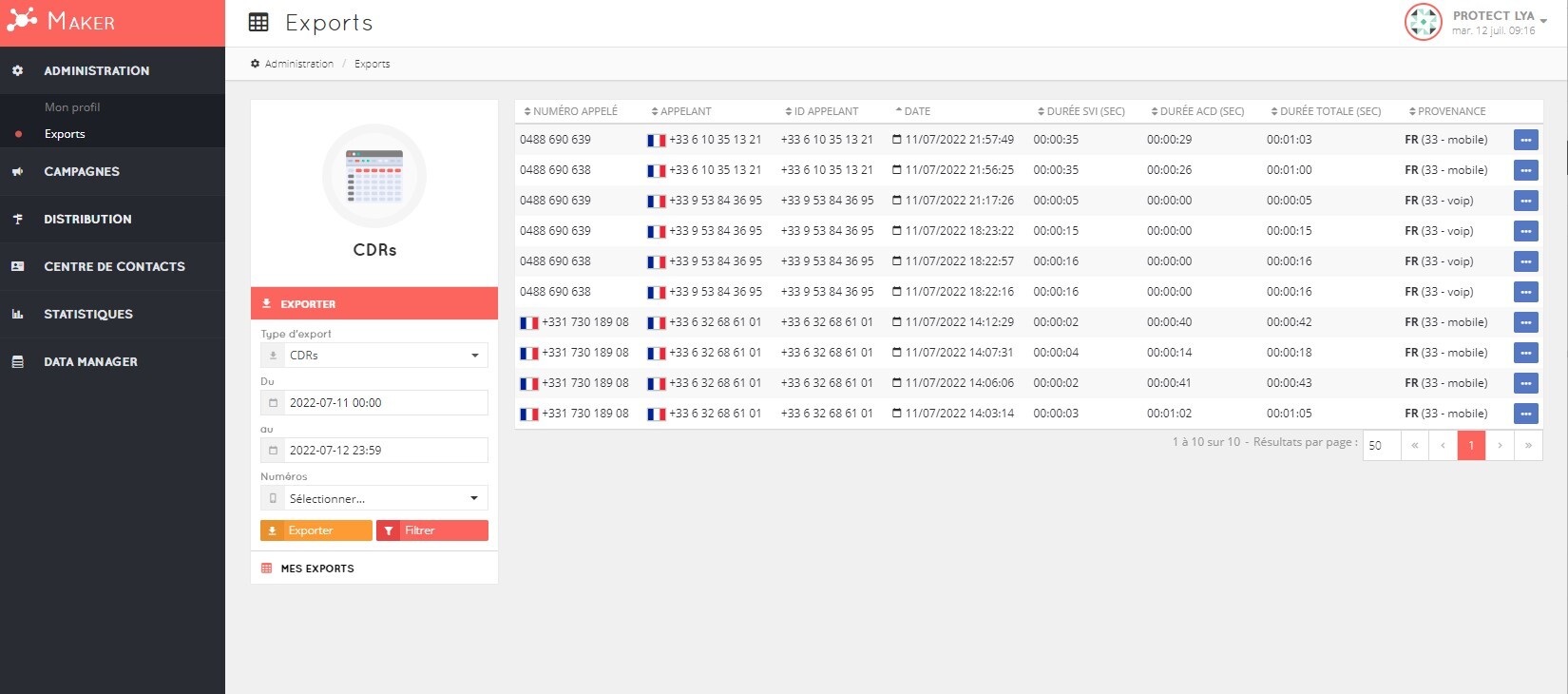Go to the next results page
Image resolution: width=1568 pixels, height=694 pixels.
1500,445
